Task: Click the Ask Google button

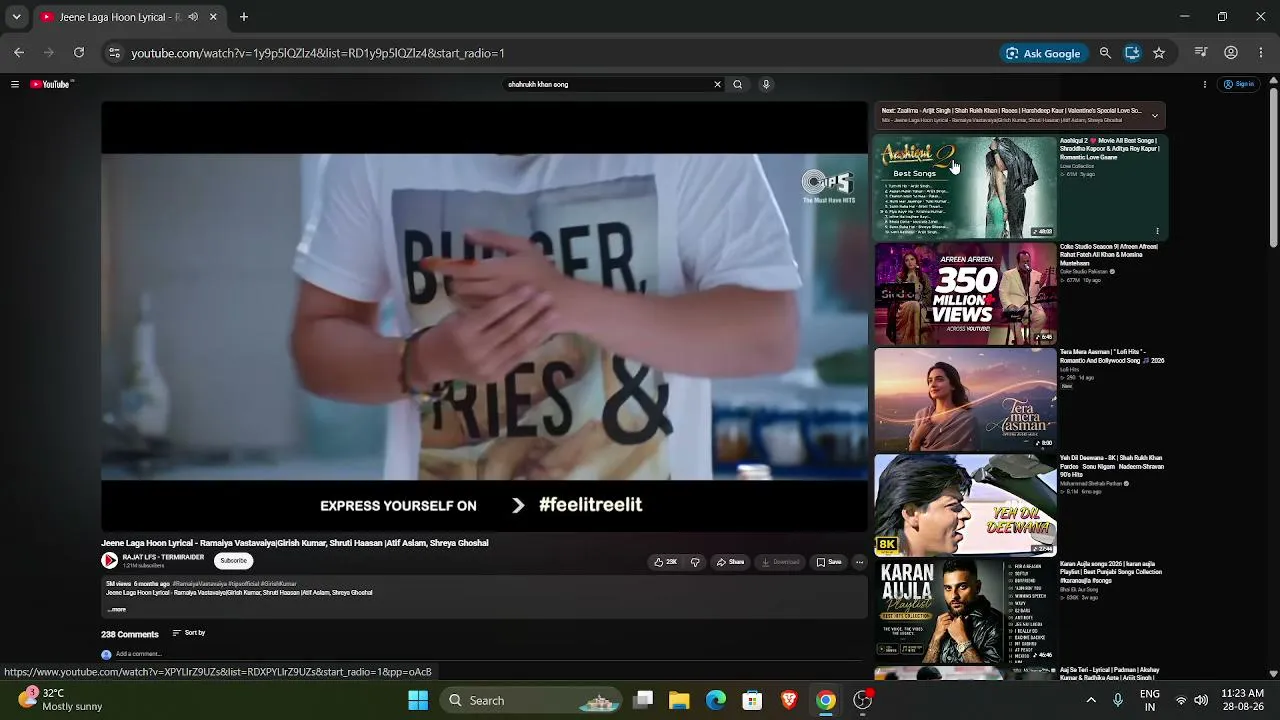Action: coord(1043,53)
